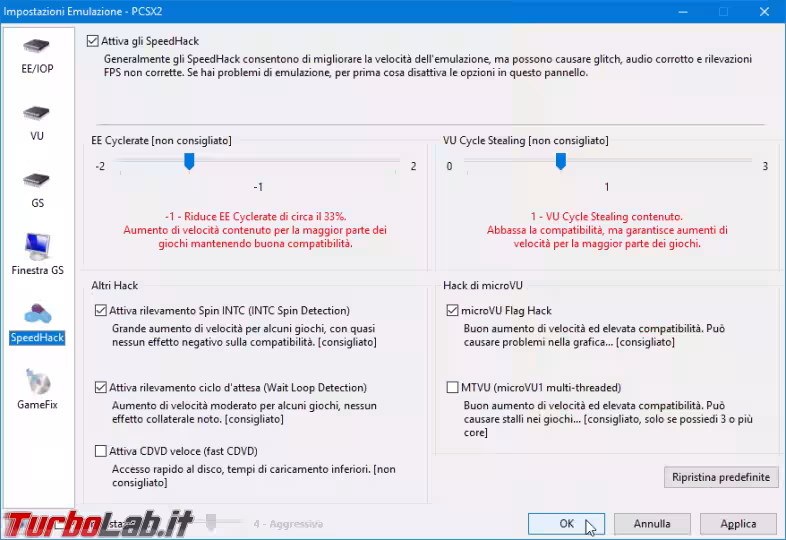The height and width of the screenshot is (540, 786).
Task: Click the EE/IOP label in sidebar
Action: pos(37,69)
